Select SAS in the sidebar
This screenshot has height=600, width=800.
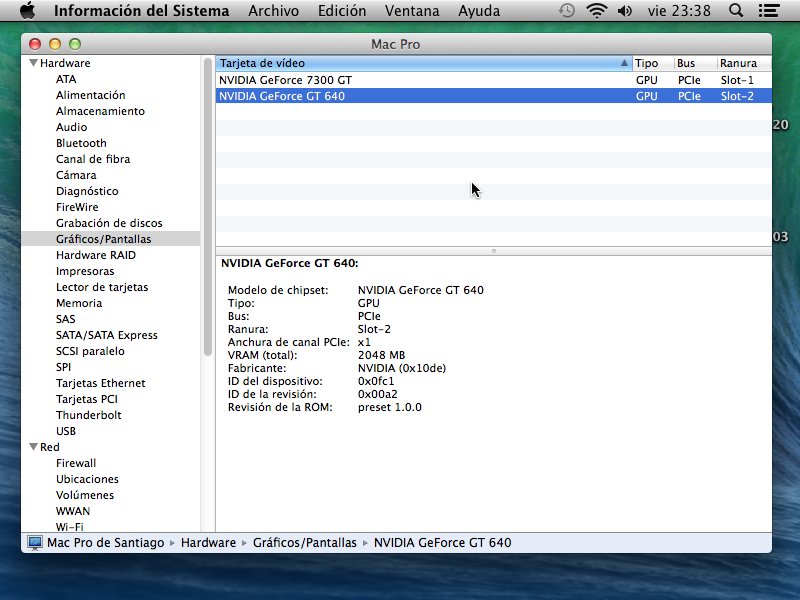(65, 319)
